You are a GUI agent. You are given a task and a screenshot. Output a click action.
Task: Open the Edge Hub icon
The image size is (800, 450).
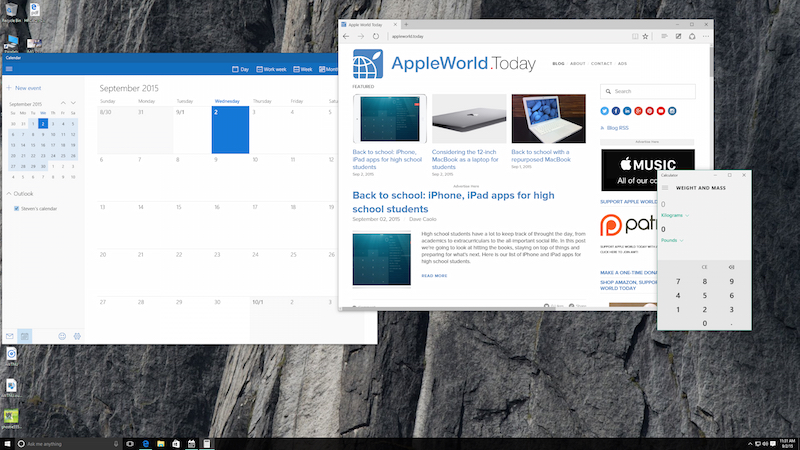[x=664, y=36]
